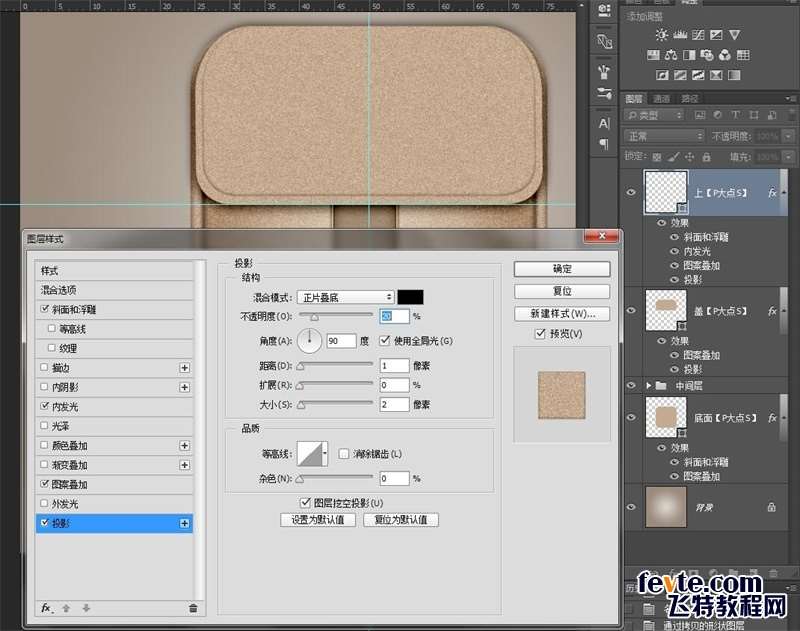Switch to the 通道 channels tab

click(662, 98)
